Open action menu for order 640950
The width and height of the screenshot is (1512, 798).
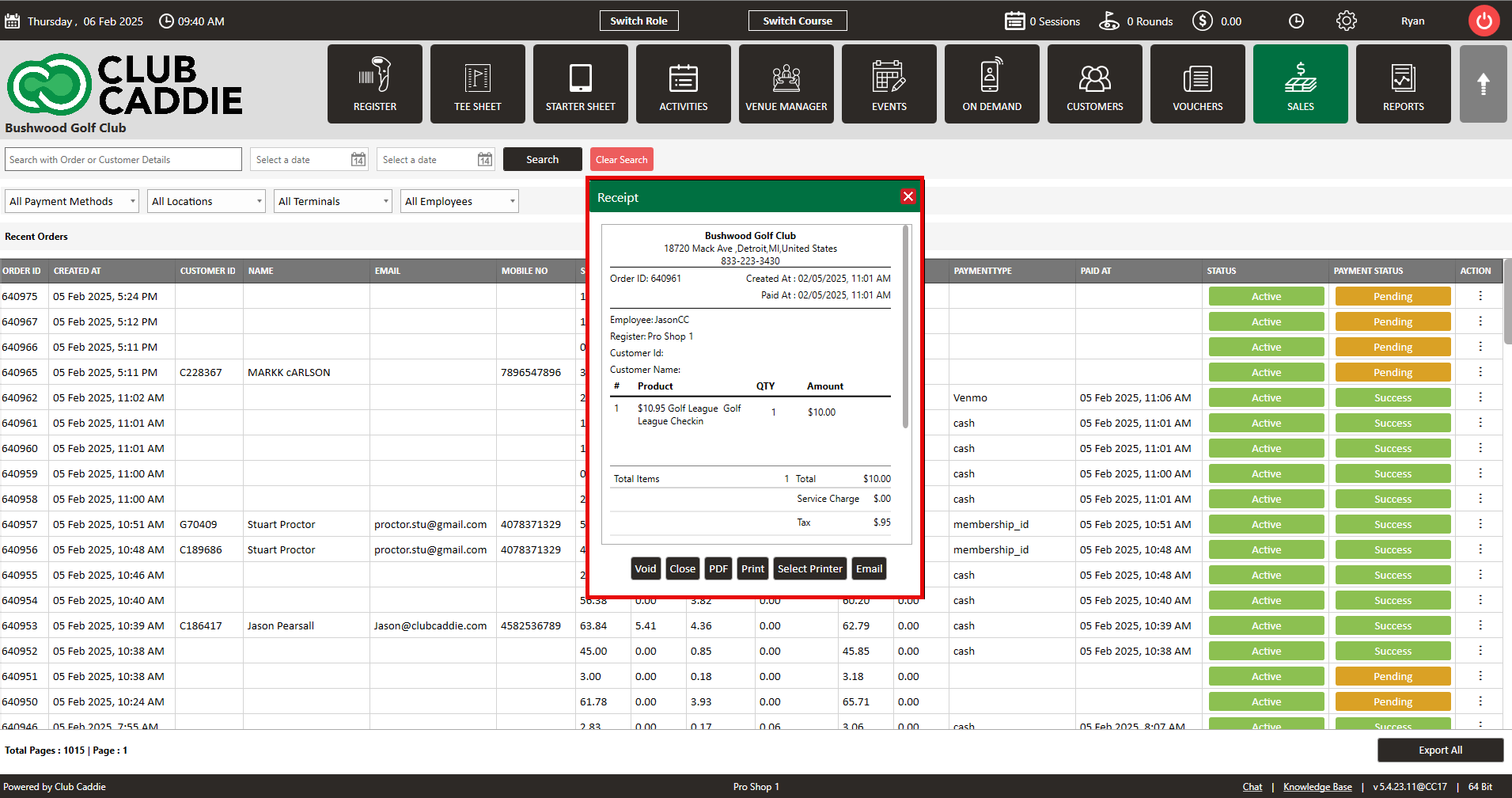[1480, 701]
